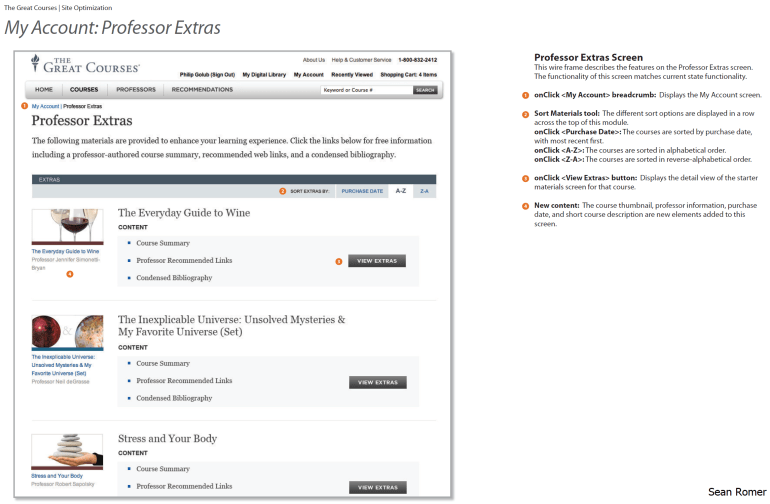Sort extras by Purchase Date
Viewport: 770px width, 504px height.
pyautogui.click(x=362, y=190)
